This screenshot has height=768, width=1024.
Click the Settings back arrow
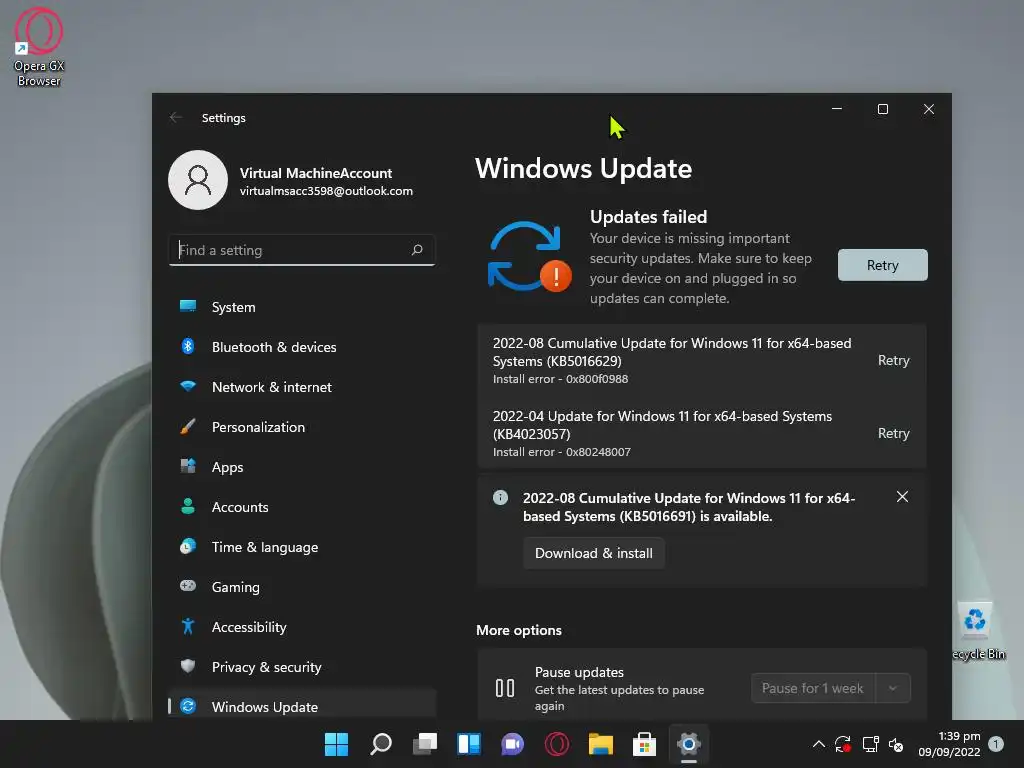[176, 118]
